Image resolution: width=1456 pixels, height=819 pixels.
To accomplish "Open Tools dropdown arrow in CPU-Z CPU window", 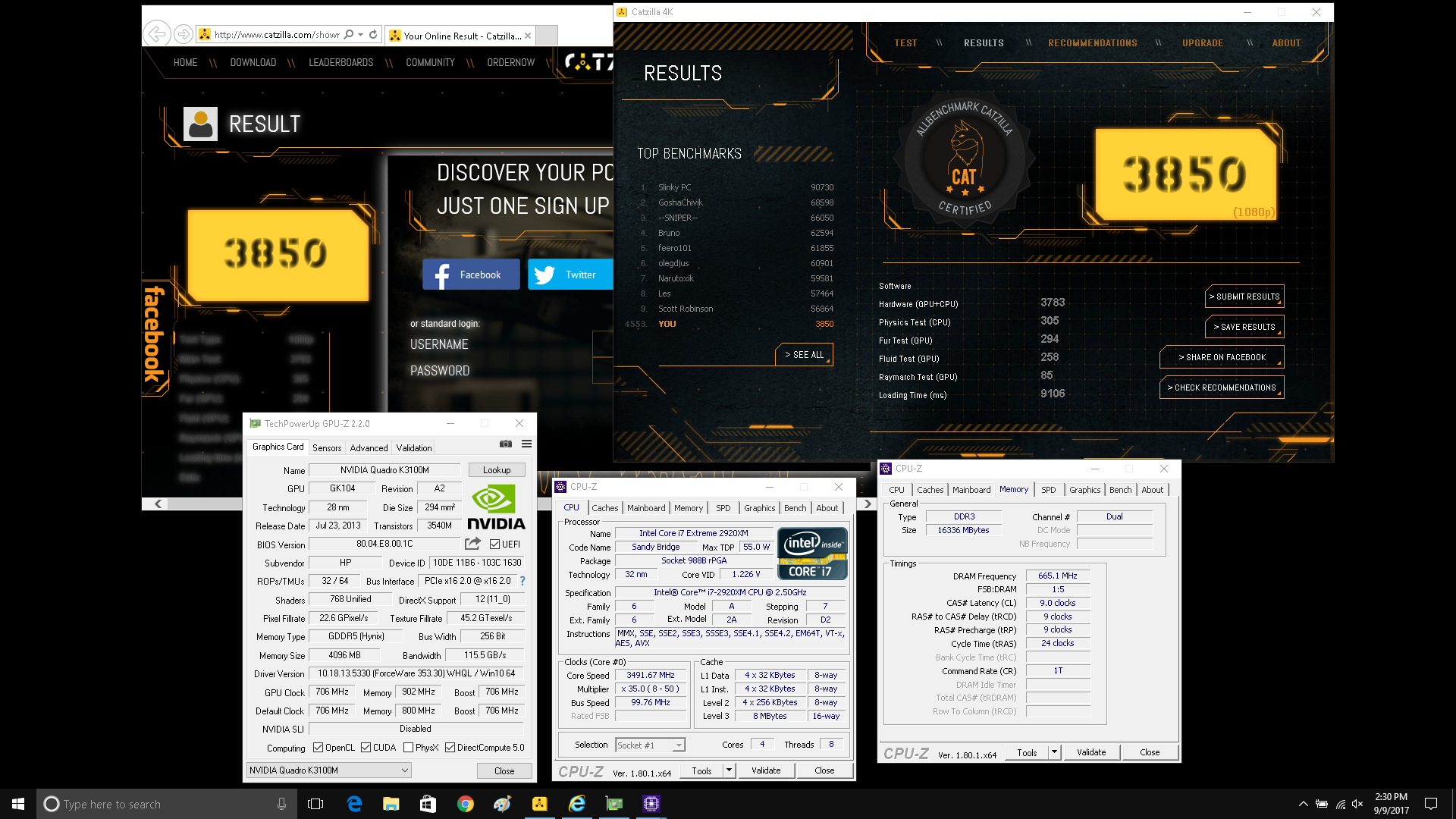I will pos(729,770).
